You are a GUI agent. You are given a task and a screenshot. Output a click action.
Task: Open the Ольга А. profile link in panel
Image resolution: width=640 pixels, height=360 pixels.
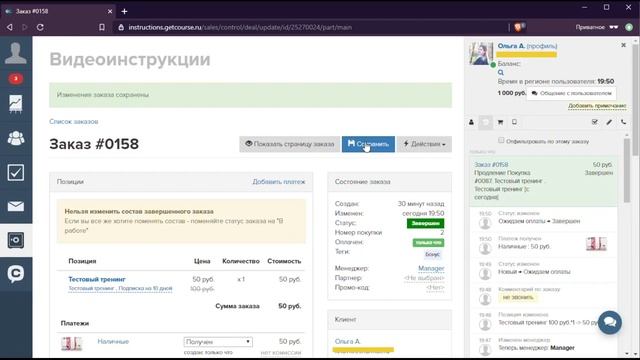click(527, 46)
